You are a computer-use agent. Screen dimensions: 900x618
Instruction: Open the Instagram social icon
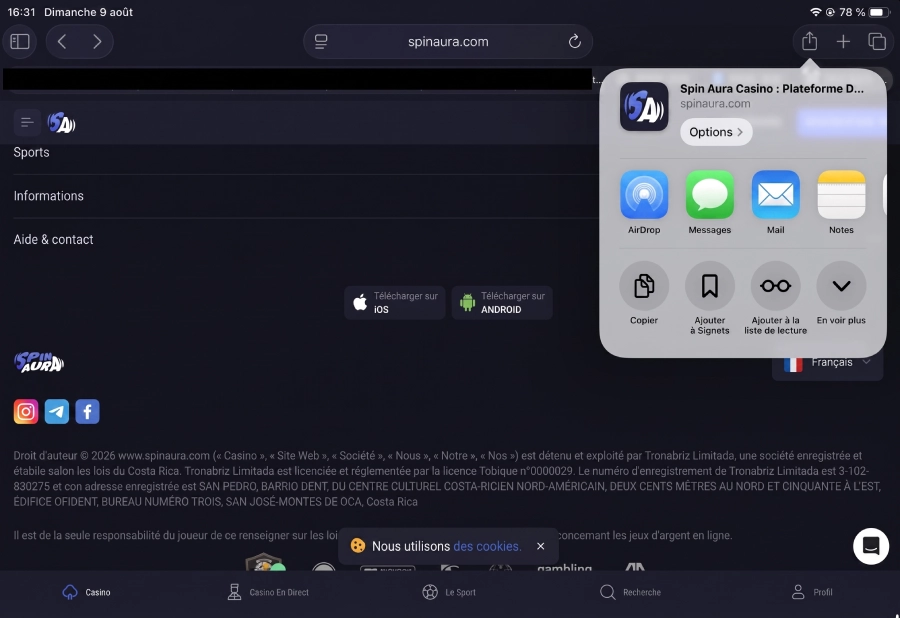(x=26, y=411)
